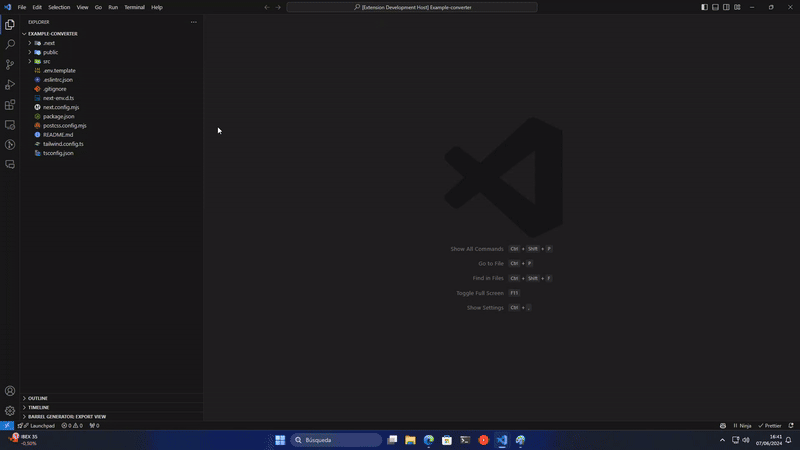Viewport: 800px width, 450px height.
Task: Click the VS Code logo in title bar
Action: tap(8, 7)
